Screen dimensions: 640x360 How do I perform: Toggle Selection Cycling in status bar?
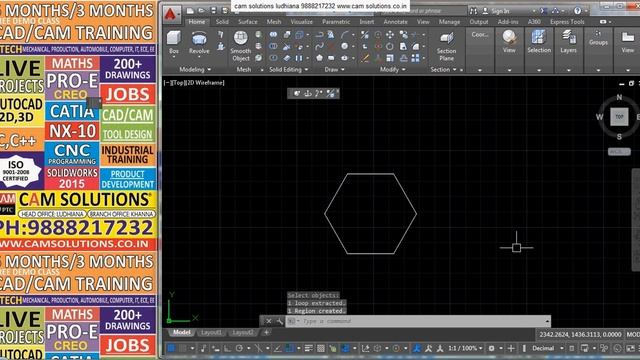pos(333,348)
